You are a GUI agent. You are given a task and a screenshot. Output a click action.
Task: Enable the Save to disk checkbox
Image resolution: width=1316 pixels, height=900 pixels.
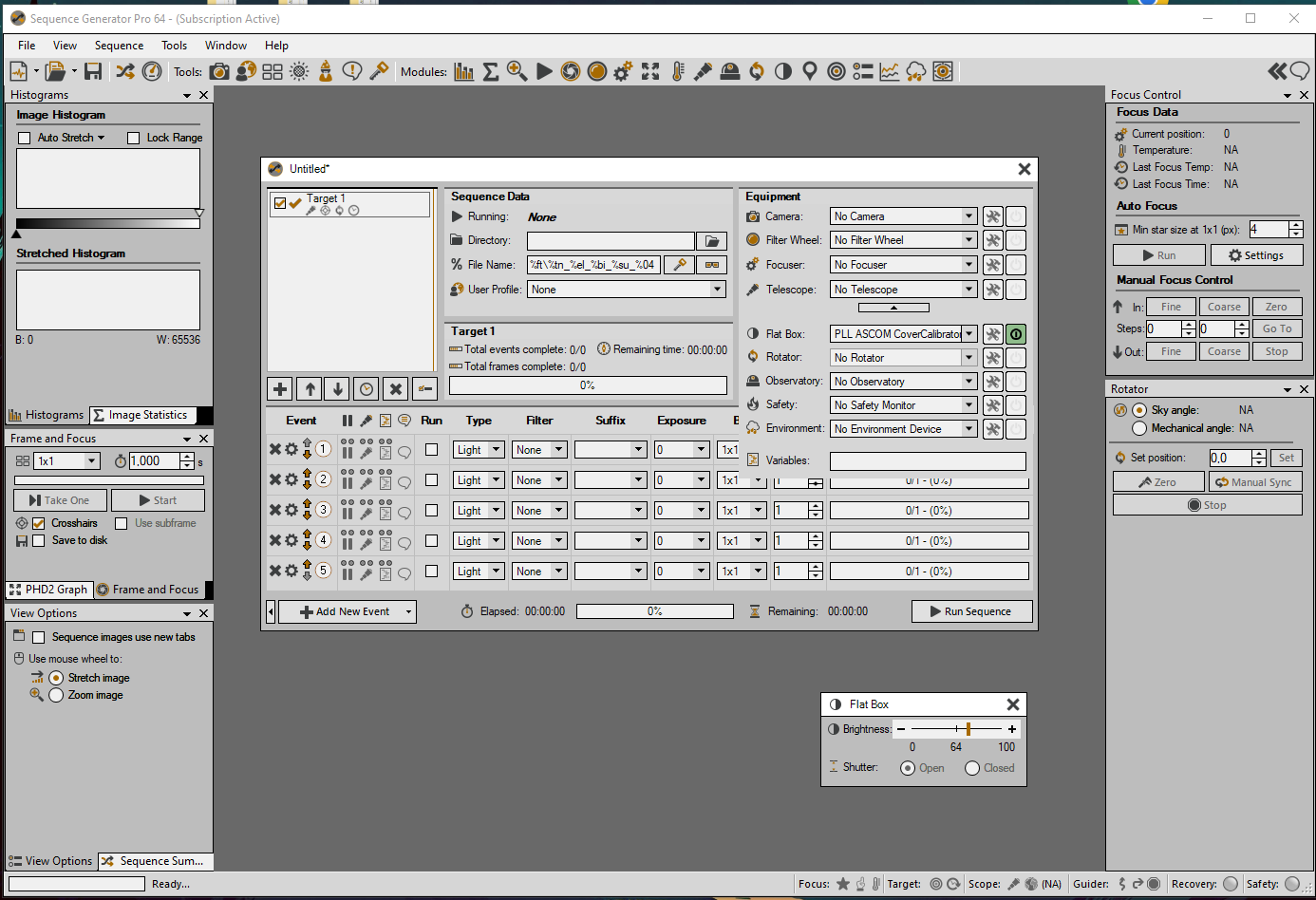tap(39, 540)
